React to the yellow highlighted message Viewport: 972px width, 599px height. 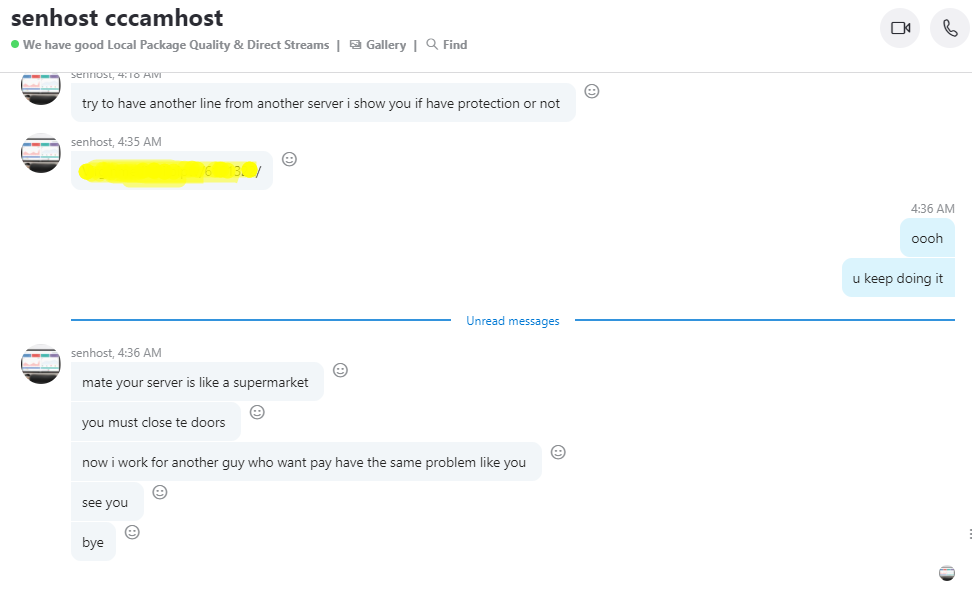pos(289,159)
